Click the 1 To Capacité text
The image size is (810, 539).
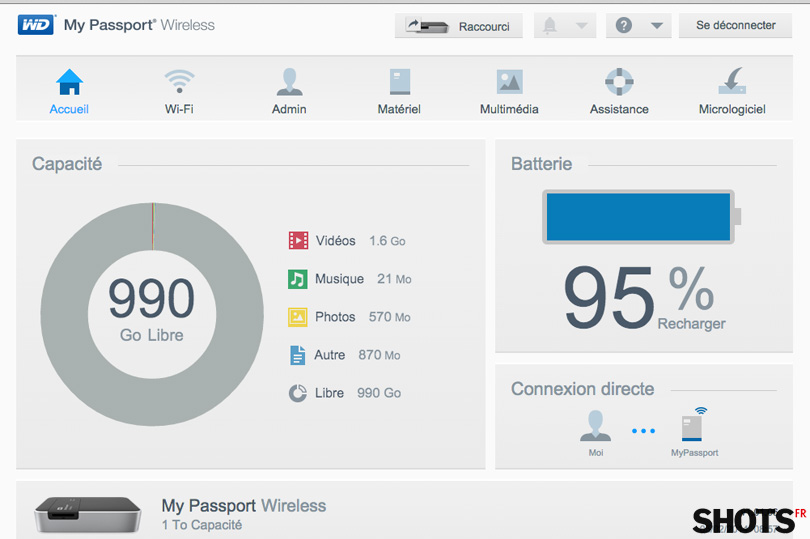201,525
